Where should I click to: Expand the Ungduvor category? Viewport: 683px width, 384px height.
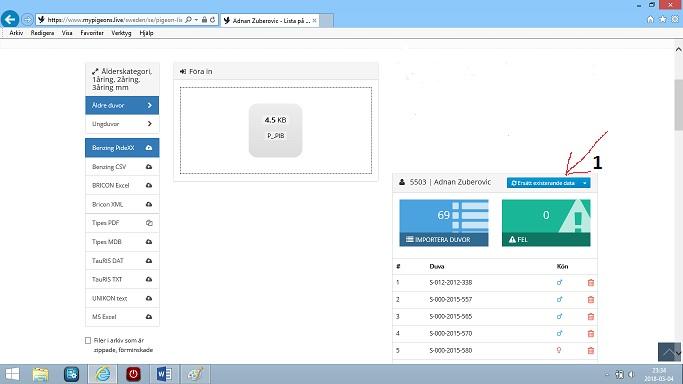click(x=122, y=124)
